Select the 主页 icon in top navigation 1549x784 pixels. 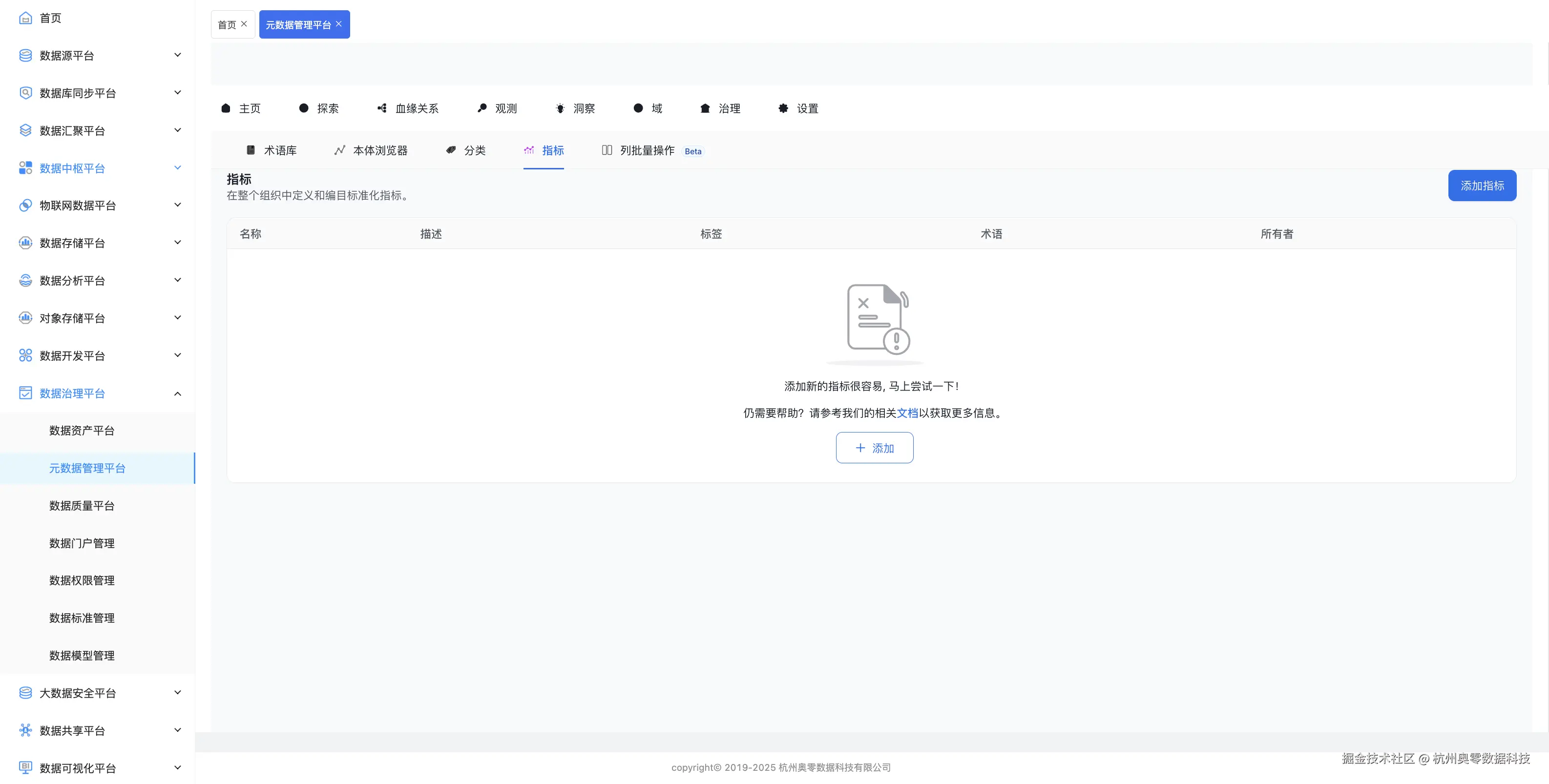(x=226, y=108)
